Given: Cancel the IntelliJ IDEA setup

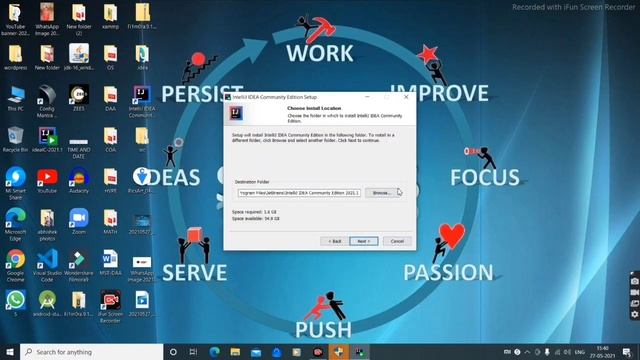Looking at the screenshot, I should [397, 241].
